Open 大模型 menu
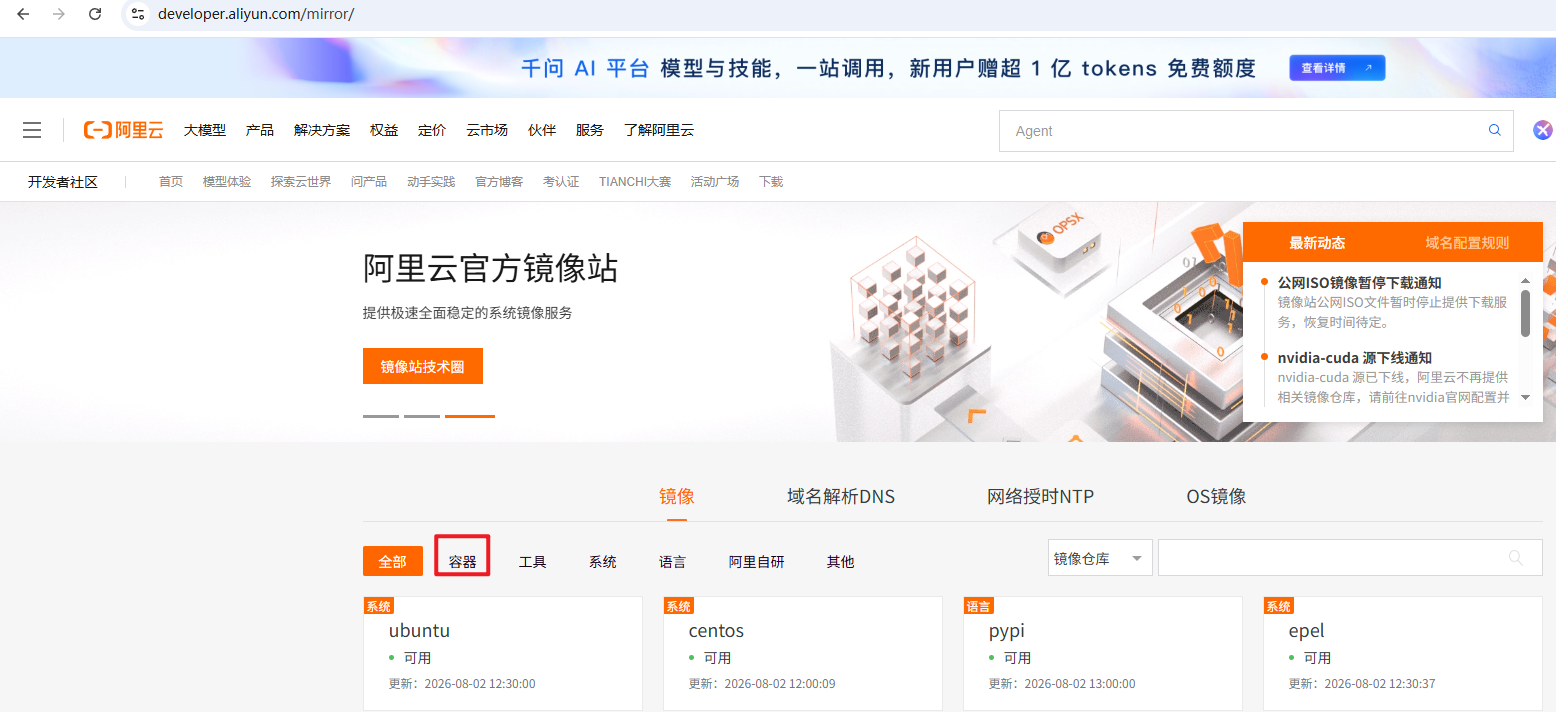 click(205, 130)
